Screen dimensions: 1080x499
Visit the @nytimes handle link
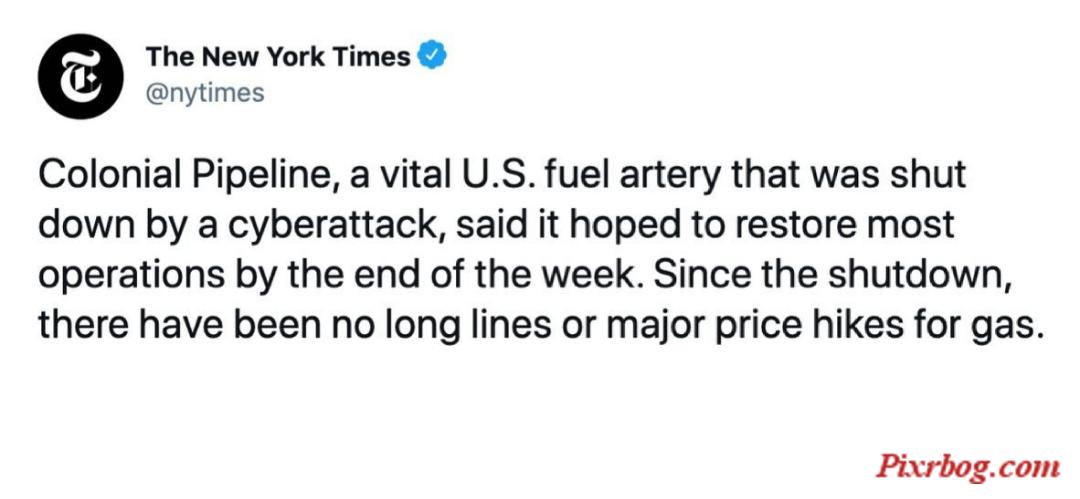click(x=205, y=92)
